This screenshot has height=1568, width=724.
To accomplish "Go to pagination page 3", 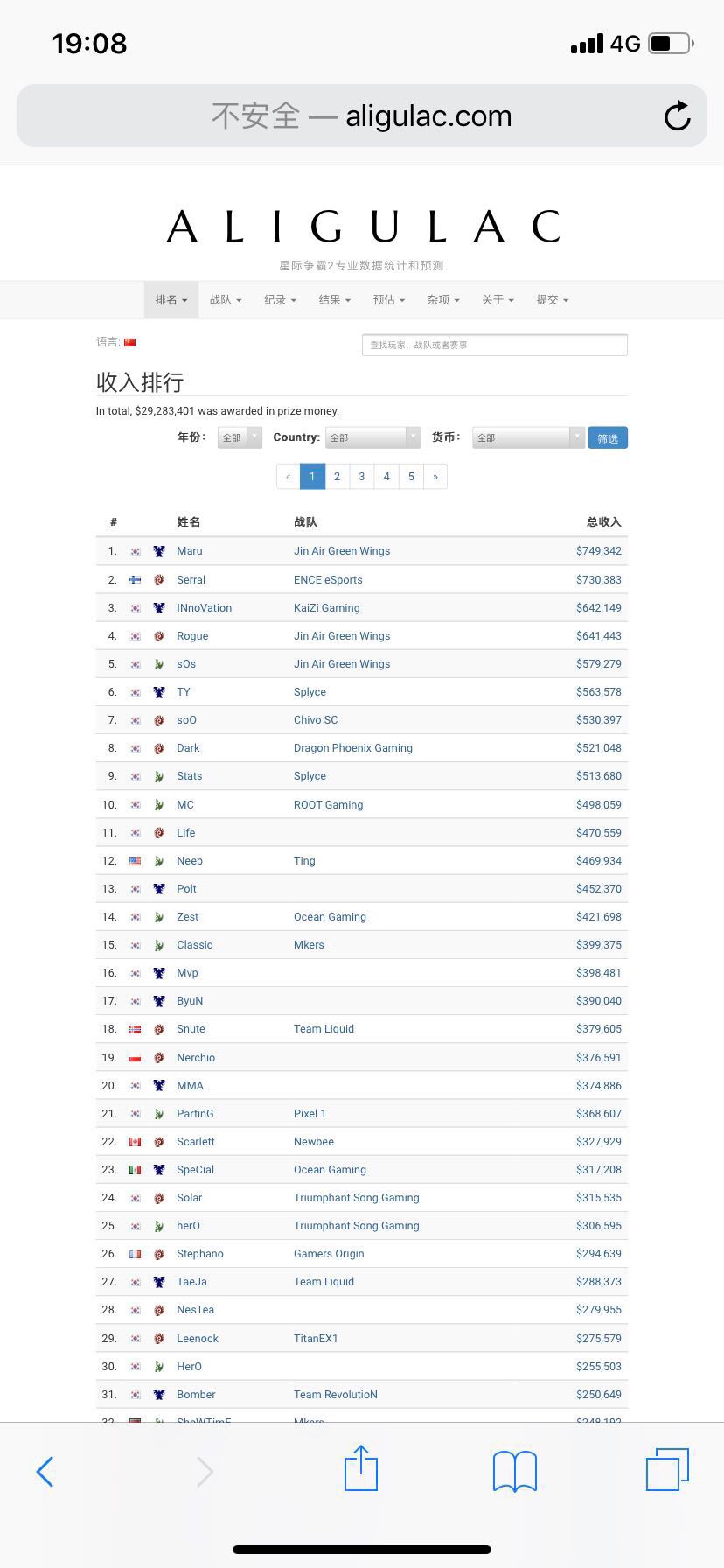I will pyautogui.click(x=361, y=477).
